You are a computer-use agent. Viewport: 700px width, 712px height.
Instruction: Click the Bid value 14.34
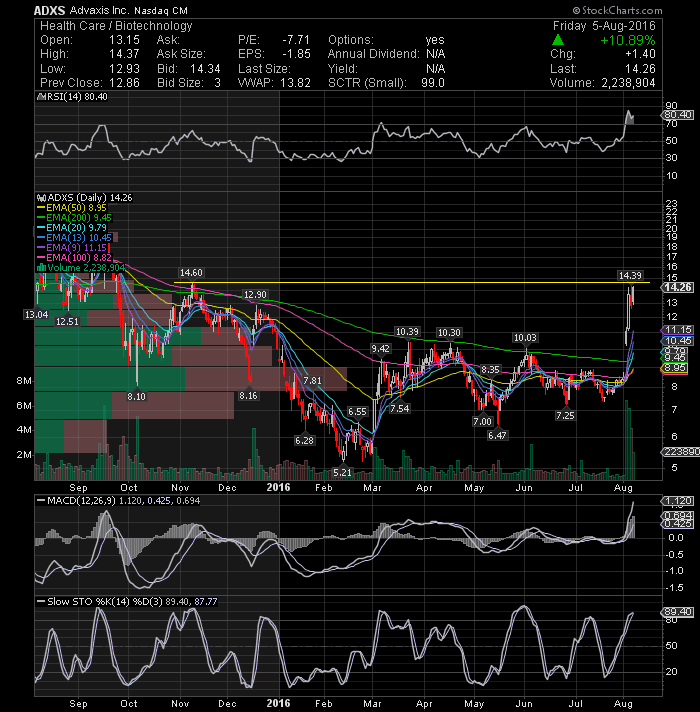tap(205, 69)
